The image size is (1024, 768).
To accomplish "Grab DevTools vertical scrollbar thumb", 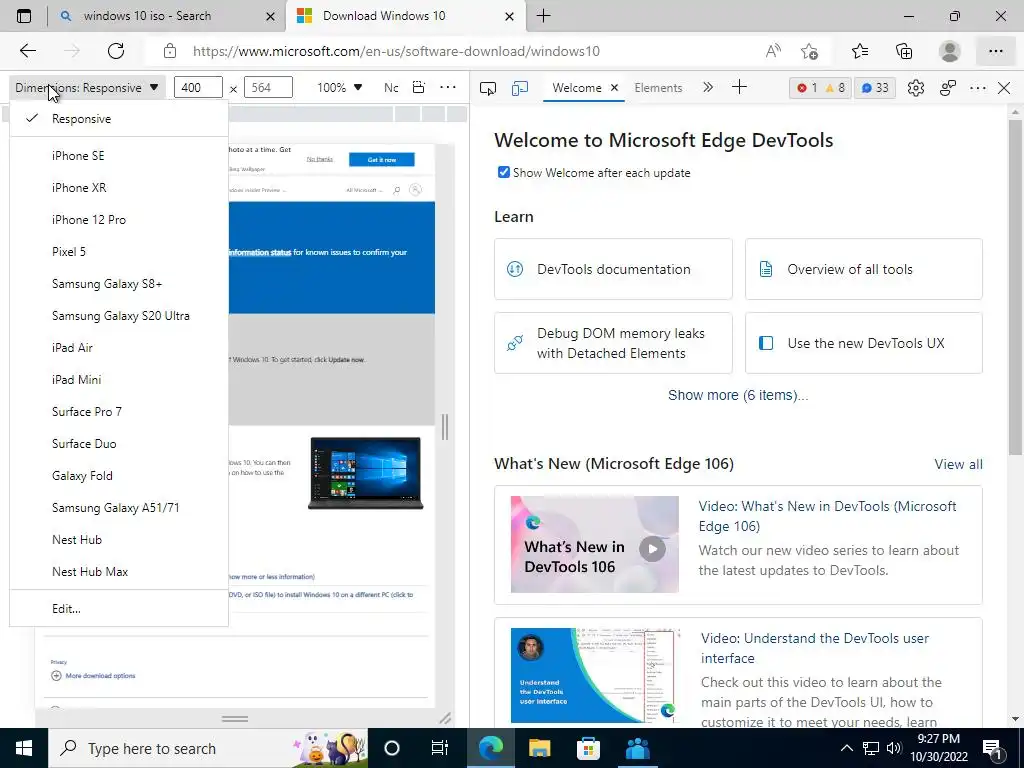I will 1015,287.
